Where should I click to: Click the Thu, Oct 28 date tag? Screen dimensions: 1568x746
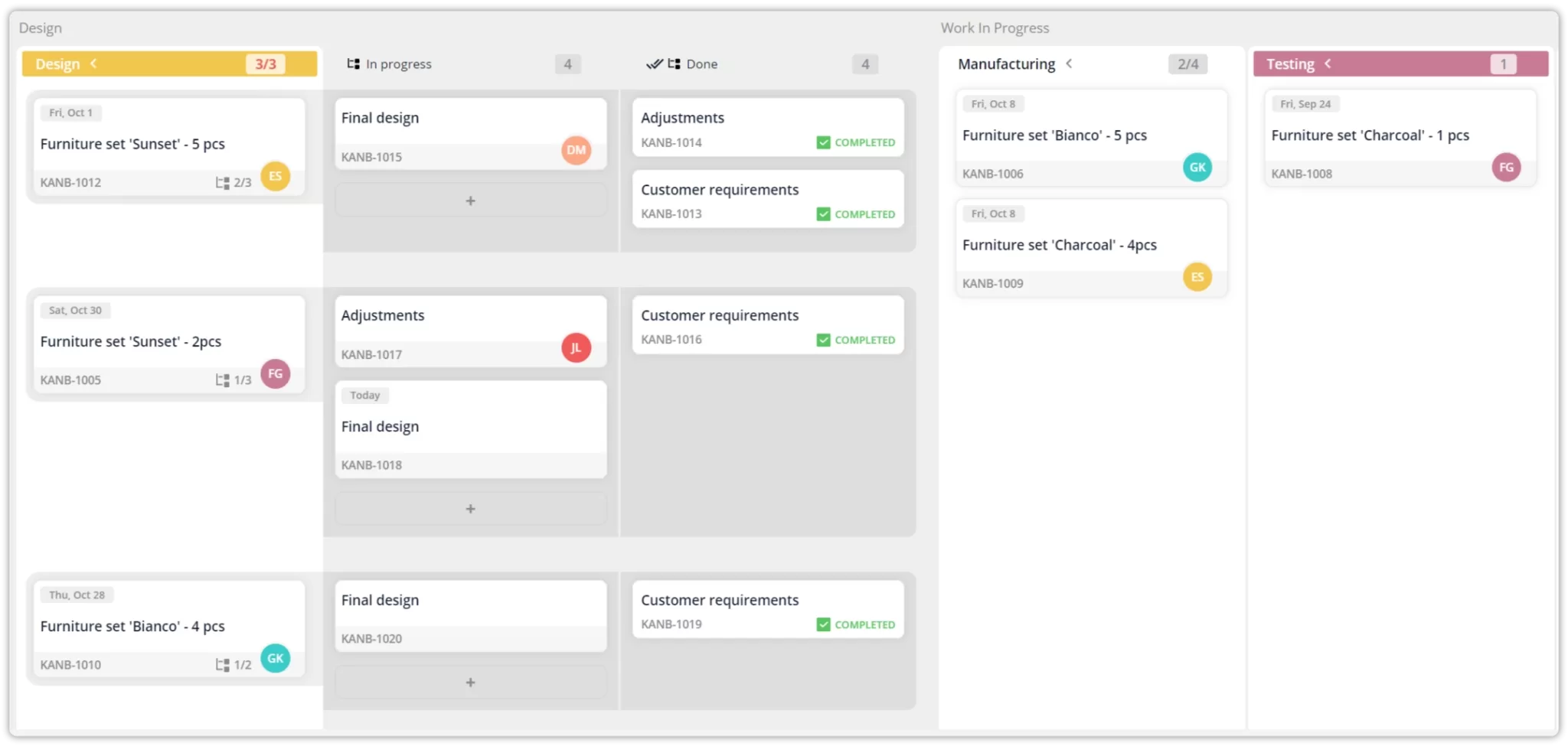[77, 595]
